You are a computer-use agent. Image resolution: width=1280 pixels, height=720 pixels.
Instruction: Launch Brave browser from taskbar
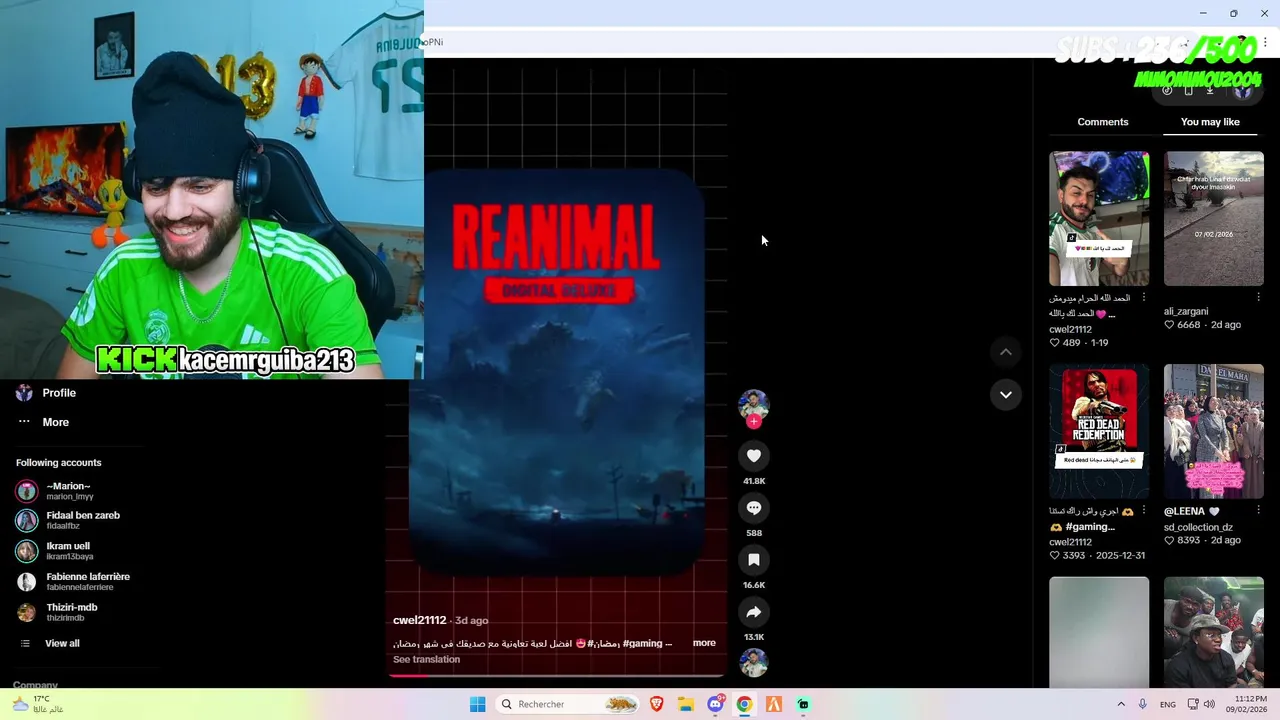coord(657,704)
